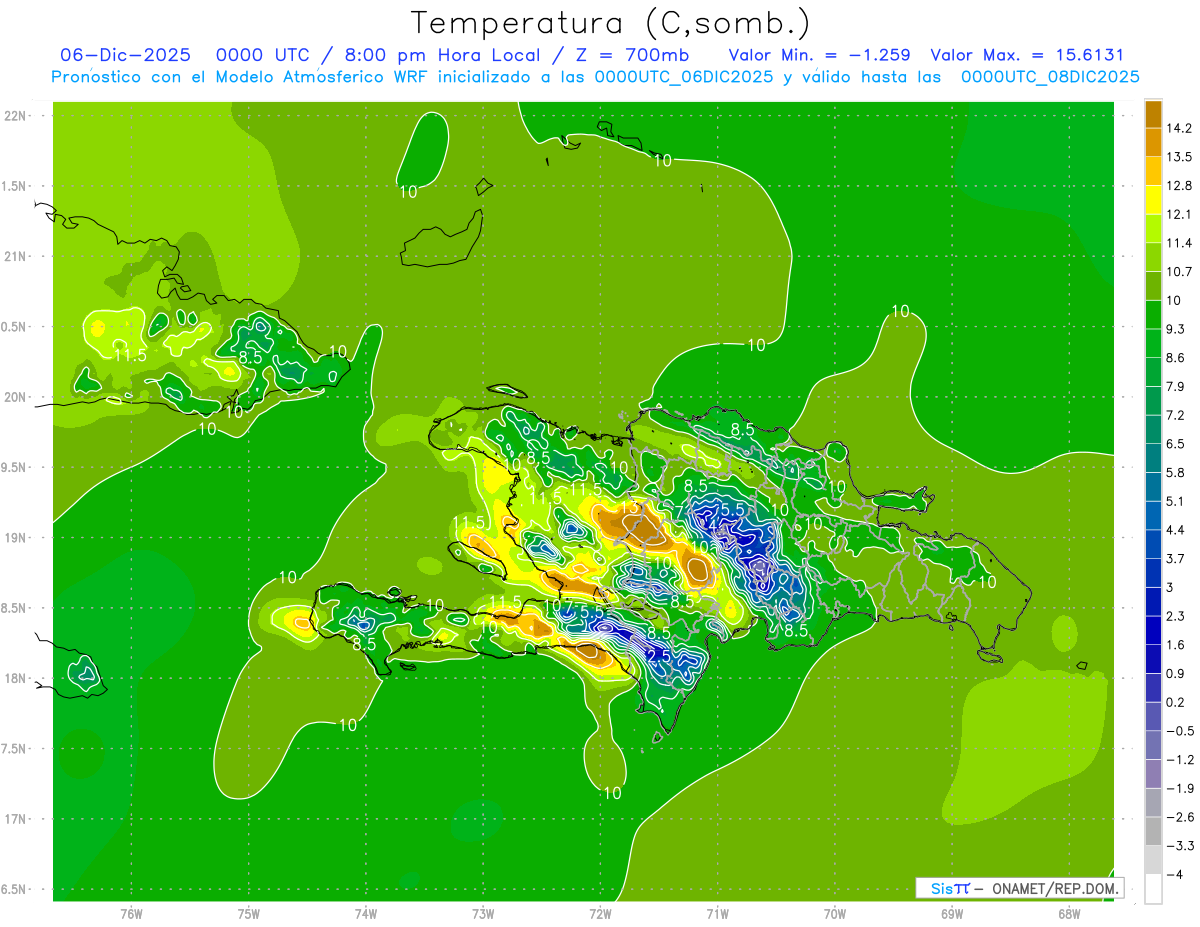The width and height of the screenshot is (1200, 927).
Task: Click the "72W" longitude axis label
Action: click(x=600, y=914)
